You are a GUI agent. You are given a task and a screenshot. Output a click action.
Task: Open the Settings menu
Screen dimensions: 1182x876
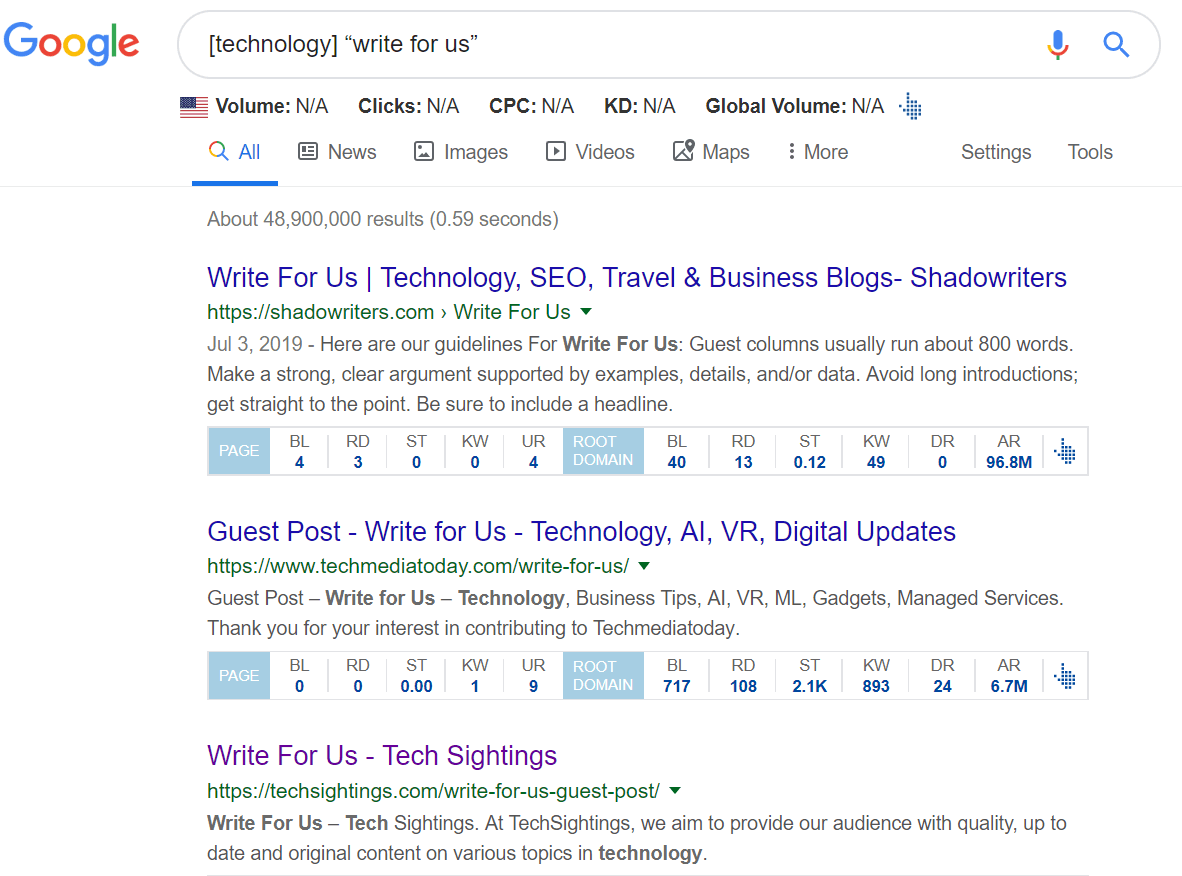pos(996,152)
